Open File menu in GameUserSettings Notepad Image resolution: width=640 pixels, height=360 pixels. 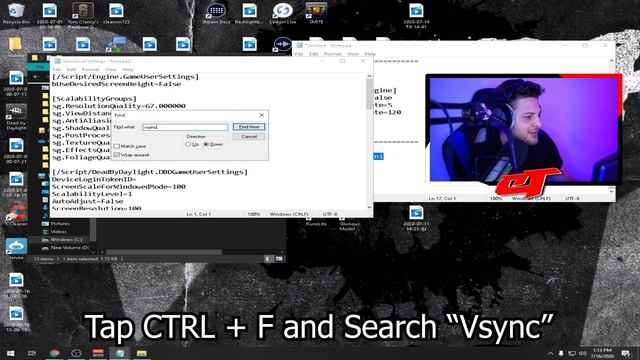coord(57,69)
